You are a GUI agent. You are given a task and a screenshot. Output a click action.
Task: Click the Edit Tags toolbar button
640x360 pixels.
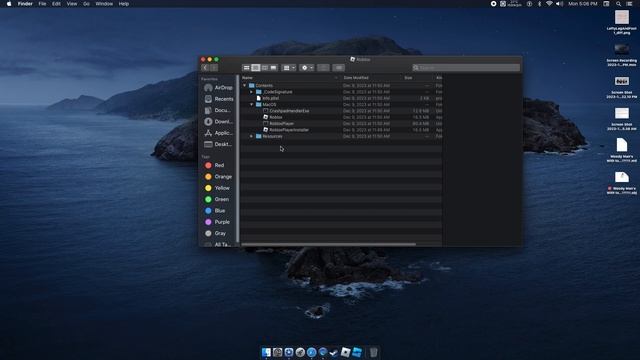[338, 68]
